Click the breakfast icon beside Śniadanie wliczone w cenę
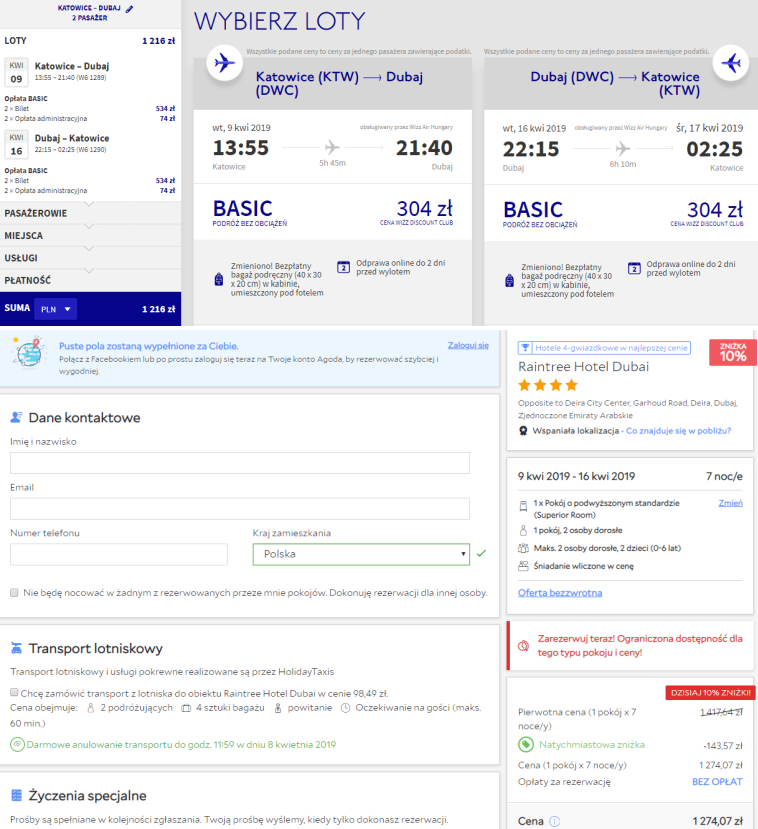758x829 pixels. pos(523,566)
